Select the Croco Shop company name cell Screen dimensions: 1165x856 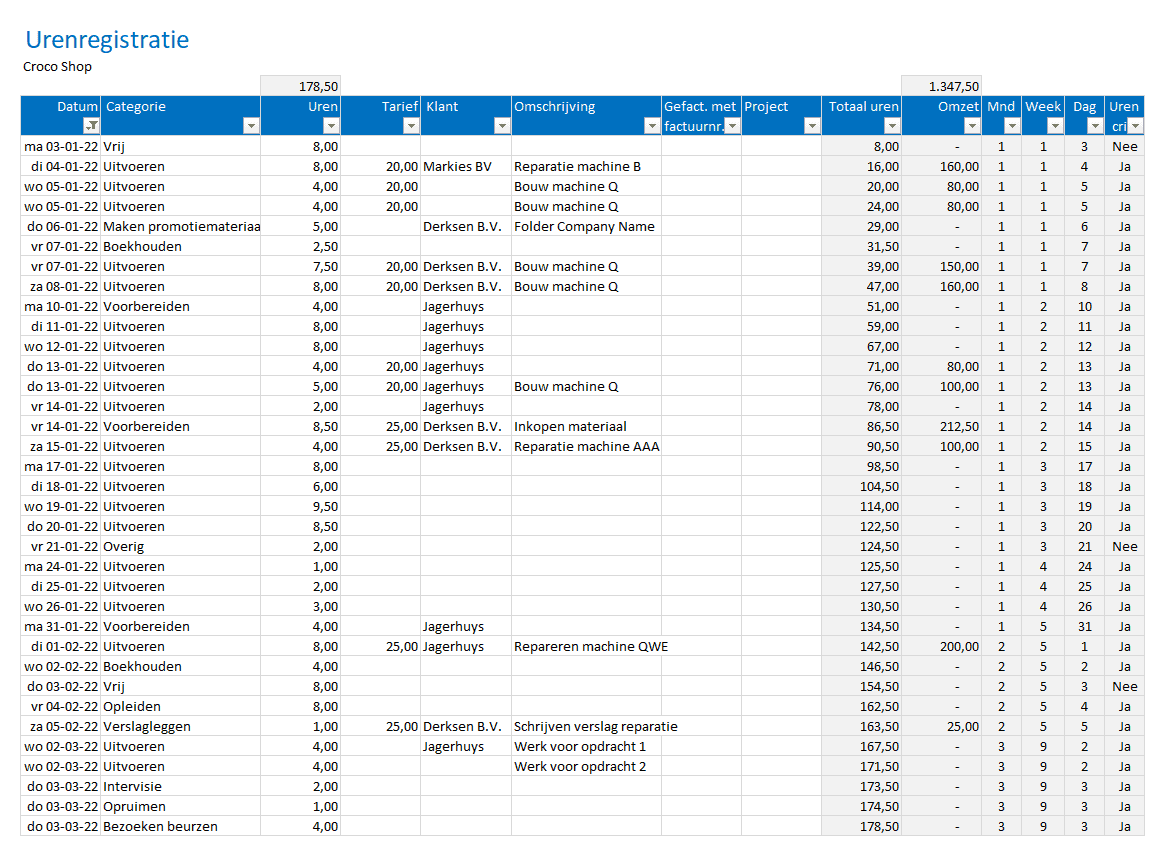click(58, 67)
